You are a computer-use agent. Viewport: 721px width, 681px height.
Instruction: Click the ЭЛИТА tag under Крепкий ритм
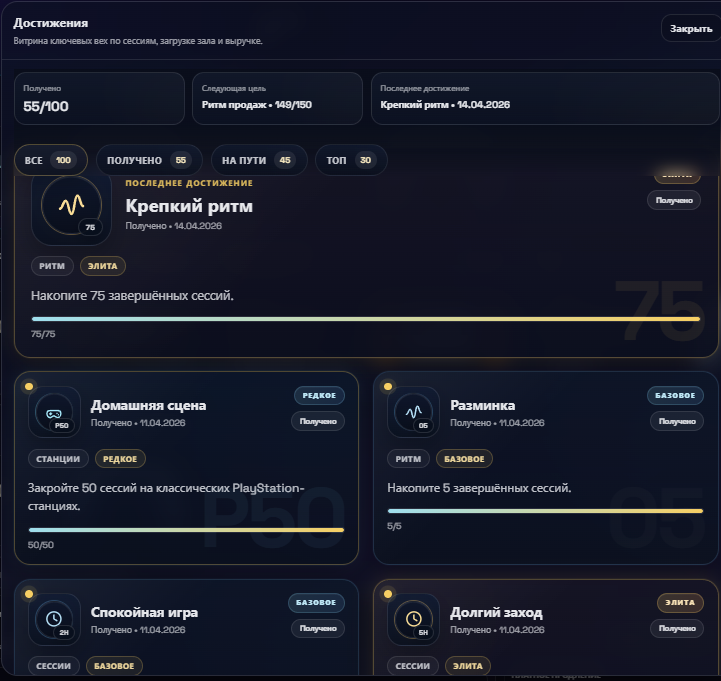[x=103, y=266]
